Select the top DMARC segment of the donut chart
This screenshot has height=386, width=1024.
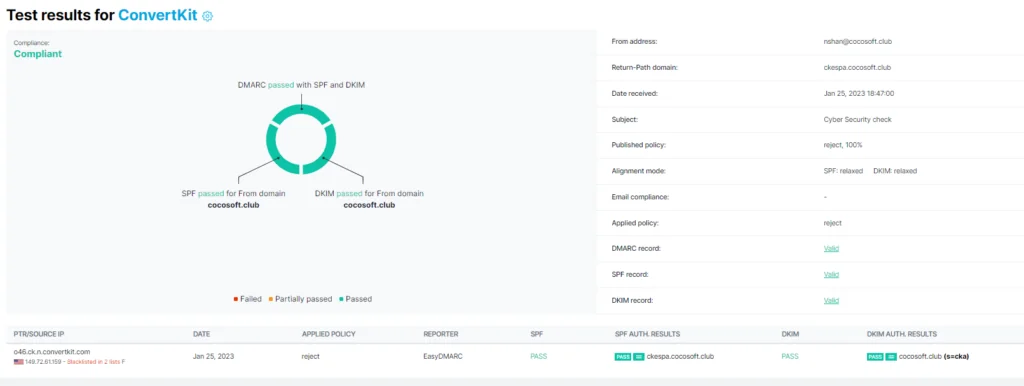(x=301, y=112)
